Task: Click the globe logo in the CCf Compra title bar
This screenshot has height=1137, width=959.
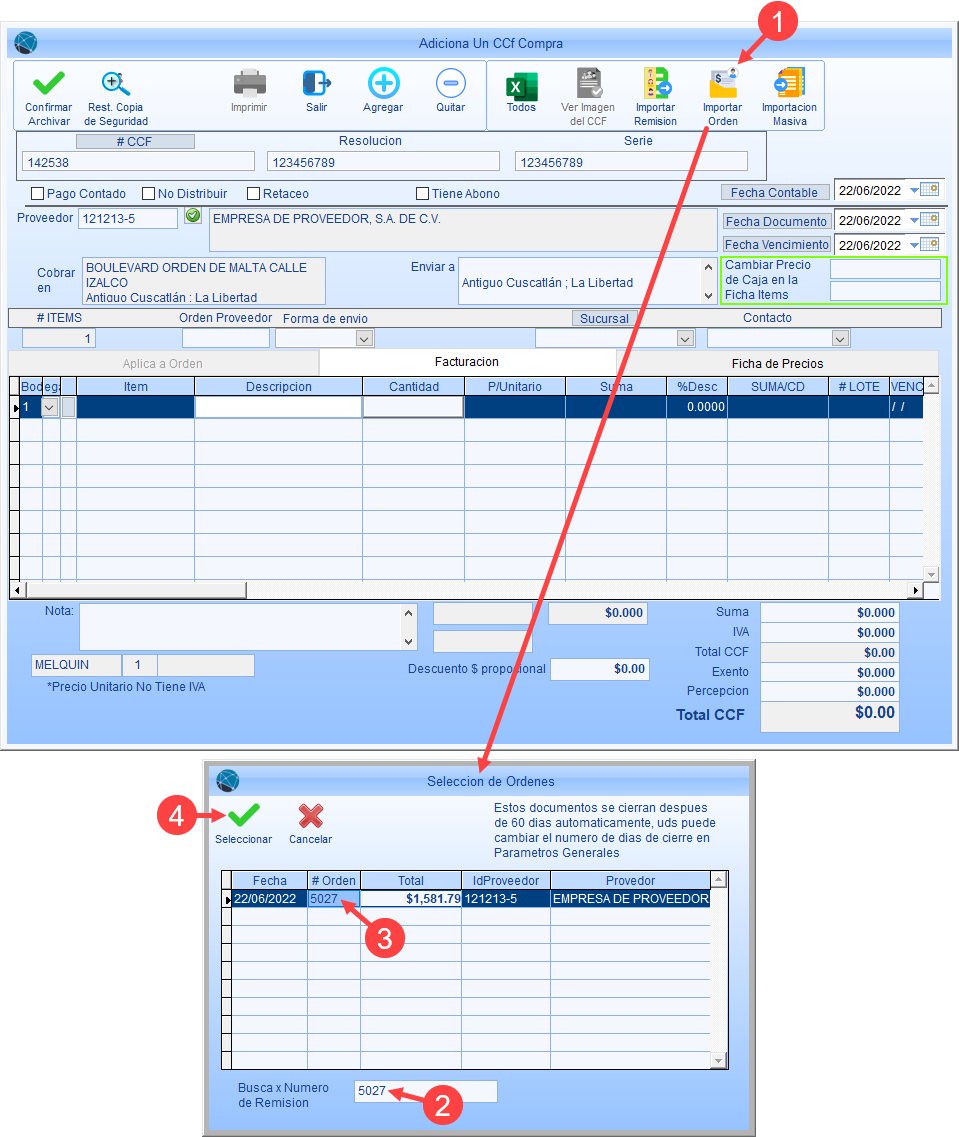Action: pos(25,43)
